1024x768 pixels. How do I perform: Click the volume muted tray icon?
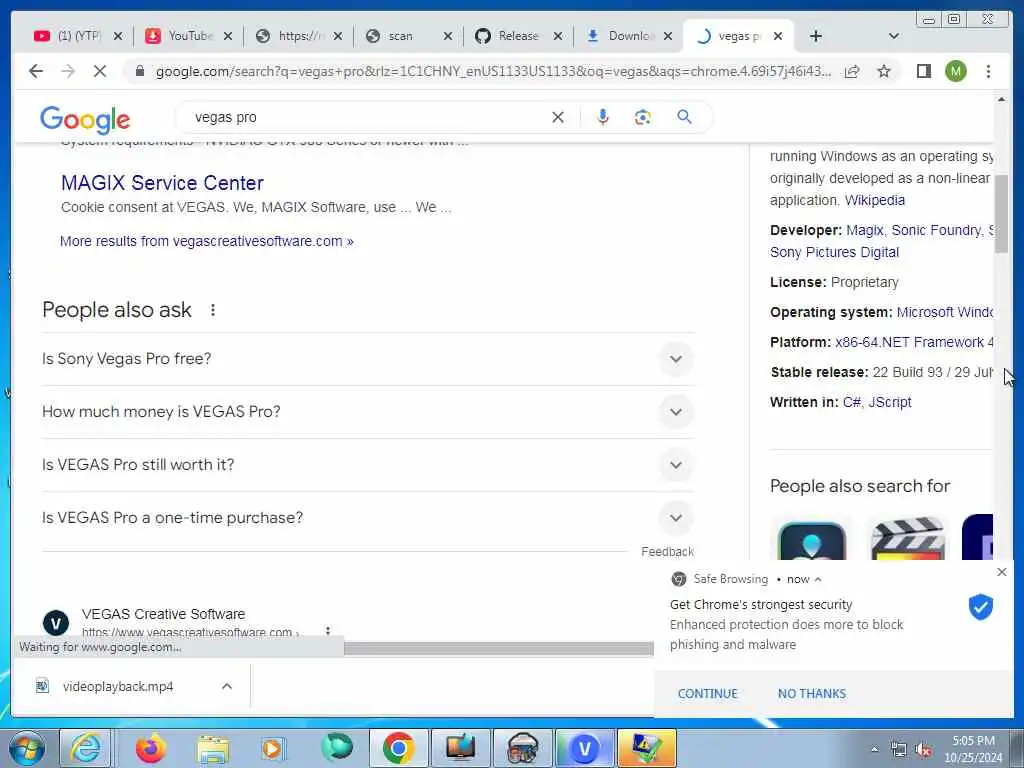point(923,749)
